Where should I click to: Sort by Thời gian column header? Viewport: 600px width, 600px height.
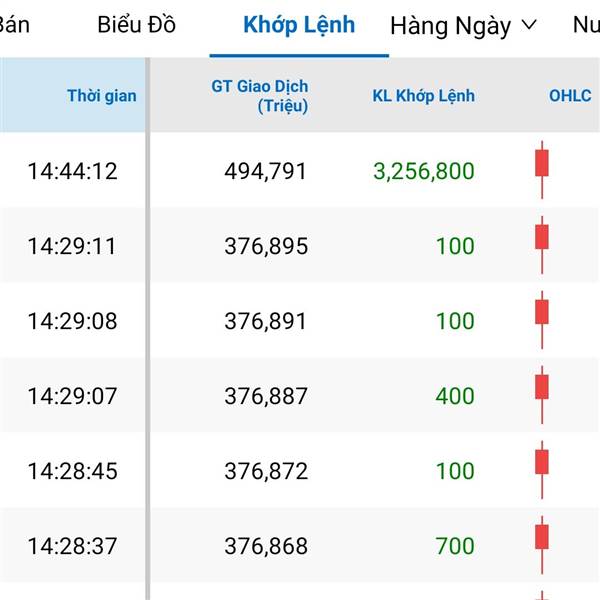point(102,96)
